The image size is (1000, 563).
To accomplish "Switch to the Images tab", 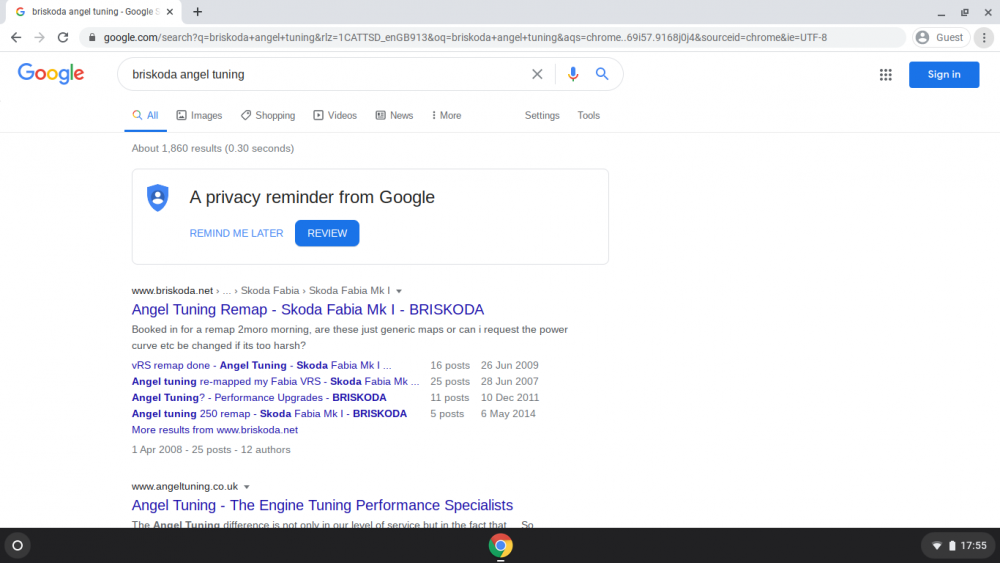I will (x=199, y=115).
